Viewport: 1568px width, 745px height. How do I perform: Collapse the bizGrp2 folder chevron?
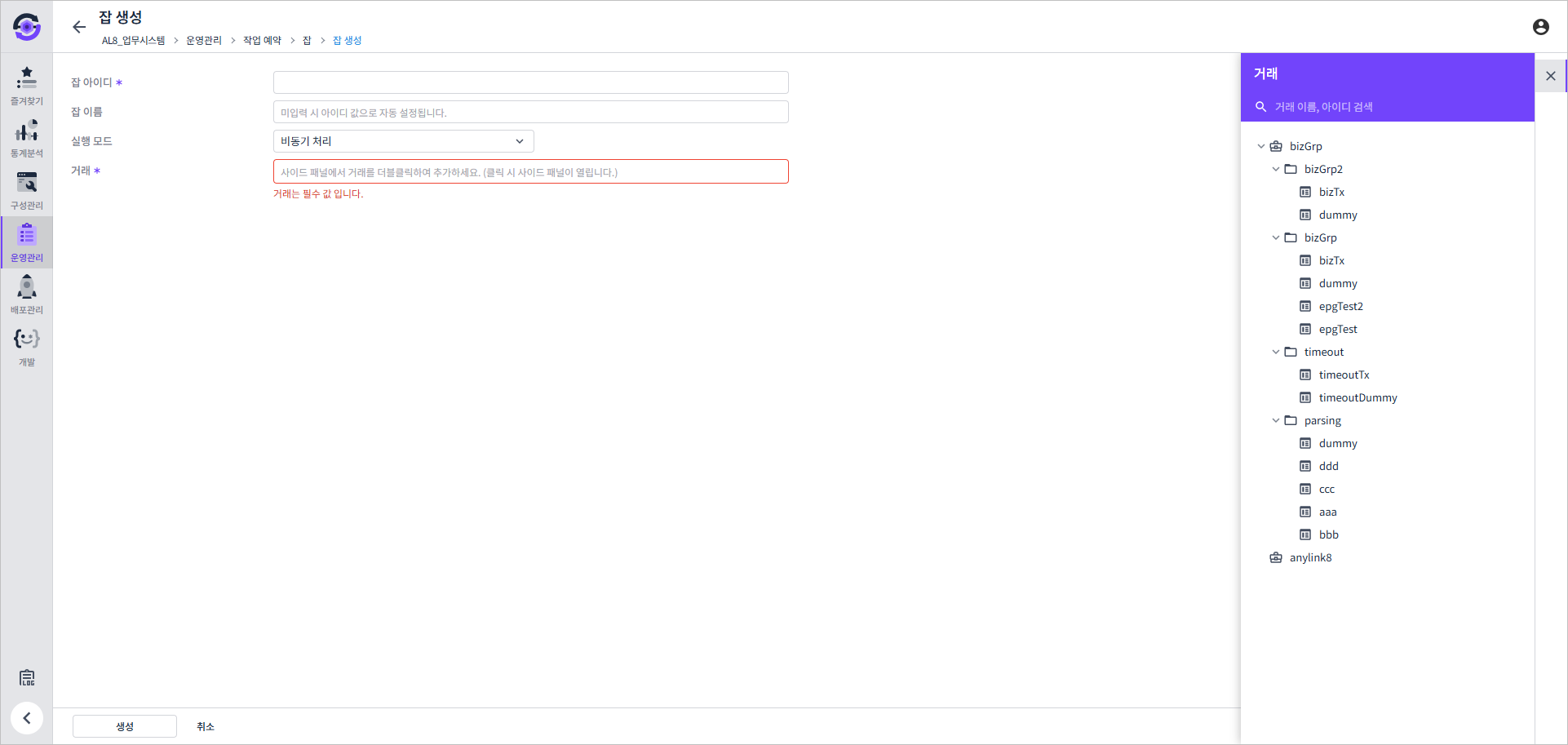click(x=1276, y=169)
